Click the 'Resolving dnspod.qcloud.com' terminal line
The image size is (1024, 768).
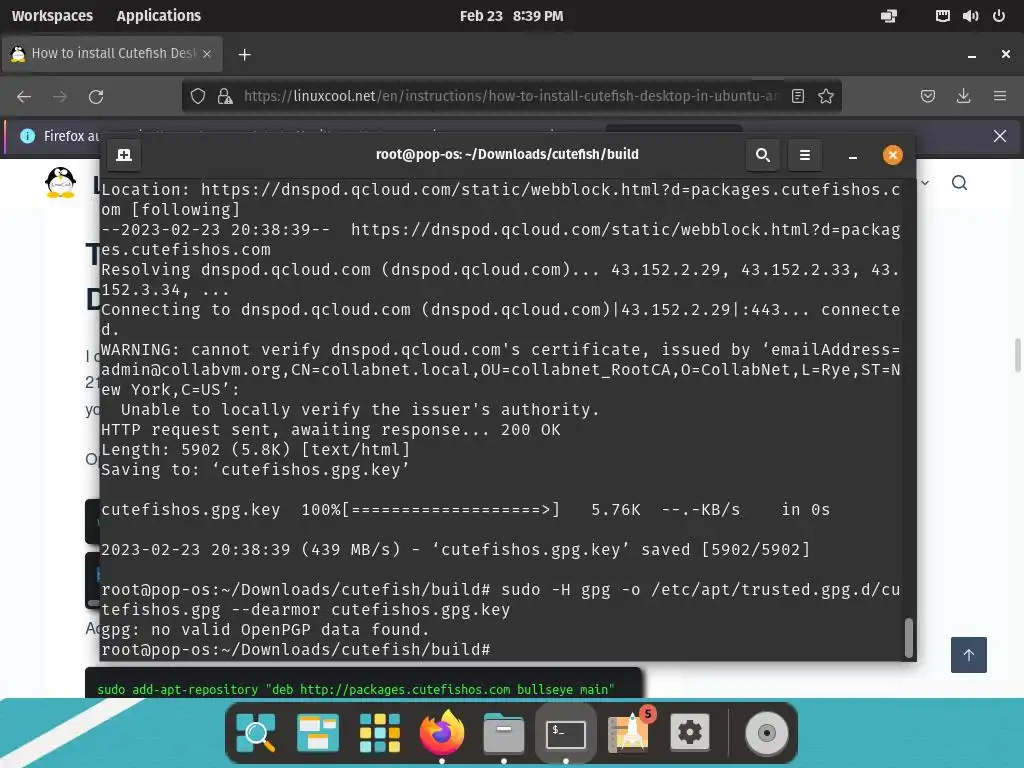(x=500, y=279)
